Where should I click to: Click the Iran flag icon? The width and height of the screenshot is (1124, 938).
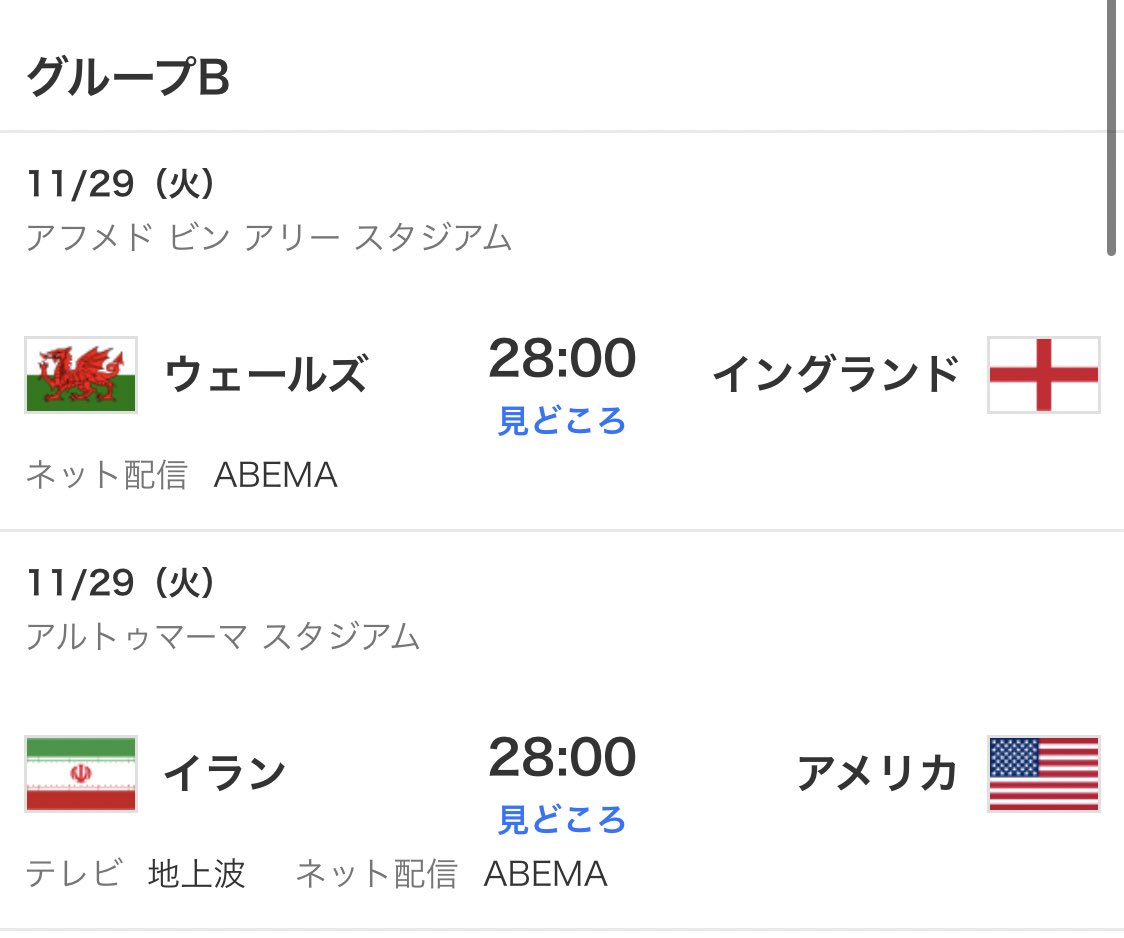pyautogui.click(x=81, y=774)
